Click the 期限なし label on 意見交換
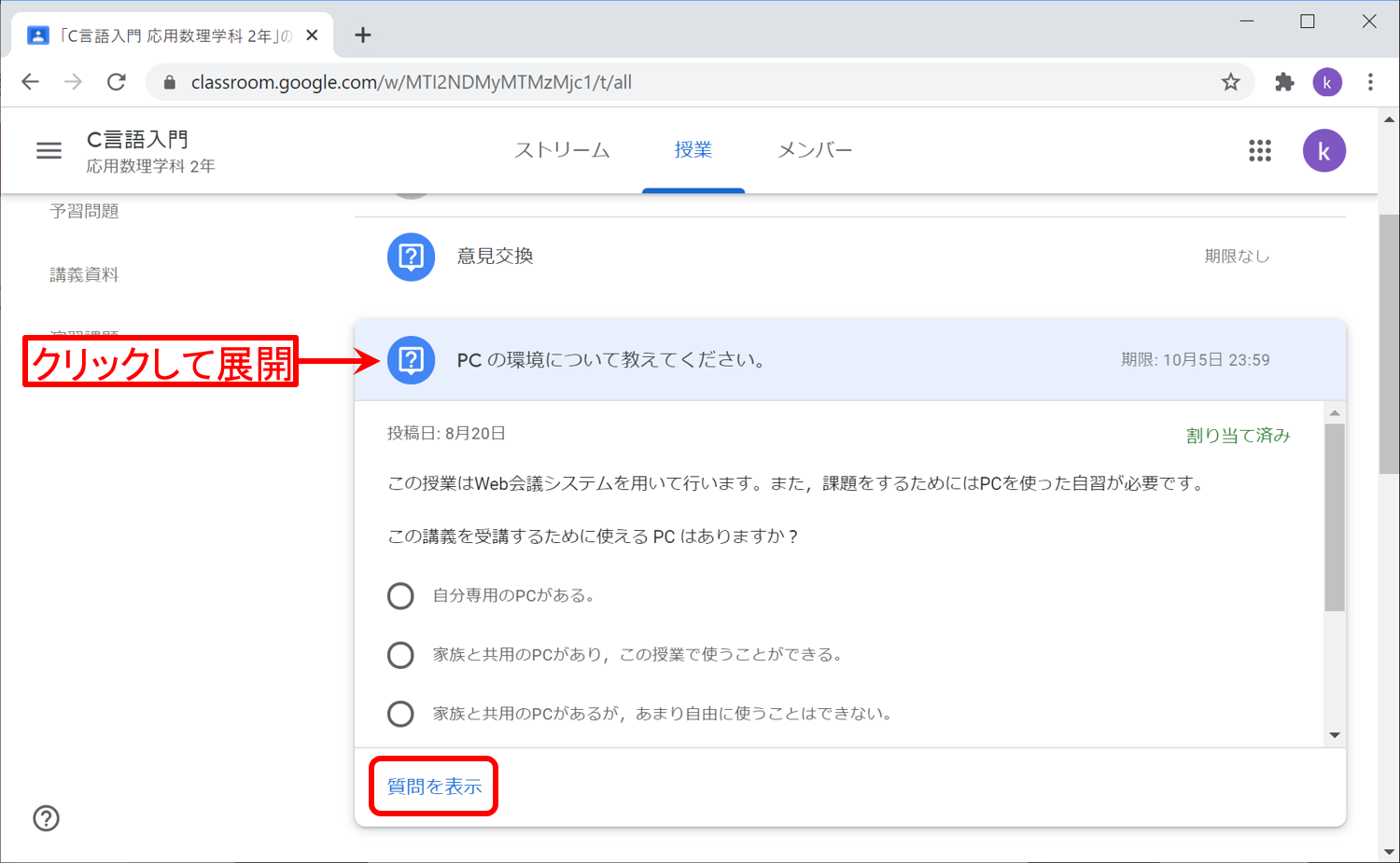1400x863 pixels. click(x=1237, y=257)
